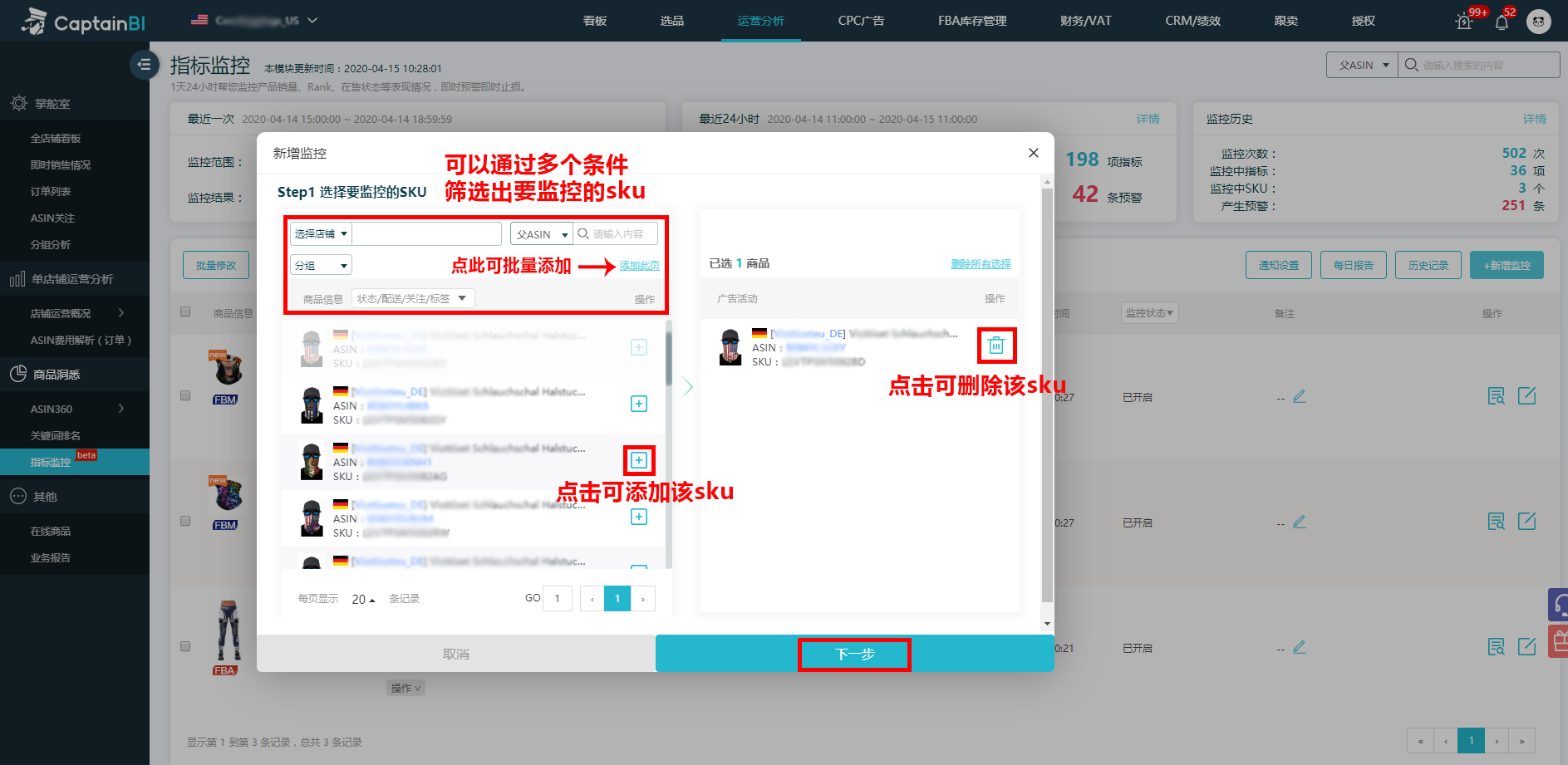Image resolution: width=1568 pixels, height=765 pixels.
Task: Open the 财务/VAT top menu
Action: [1085, 21]
